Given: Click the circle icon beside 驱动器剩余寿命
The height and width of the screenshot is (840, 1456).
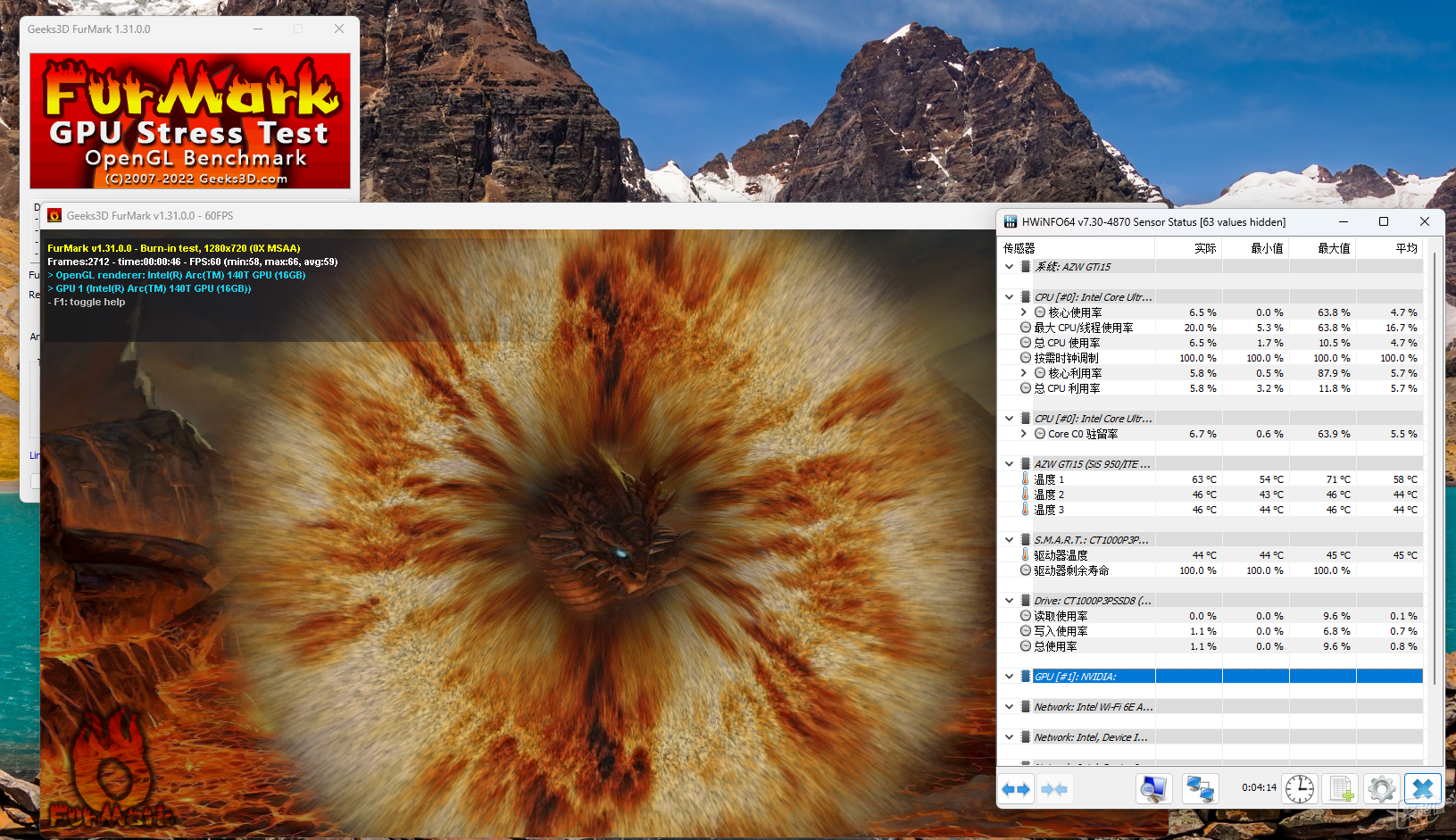Looking at the screenshot, I should click(1026, 570).
